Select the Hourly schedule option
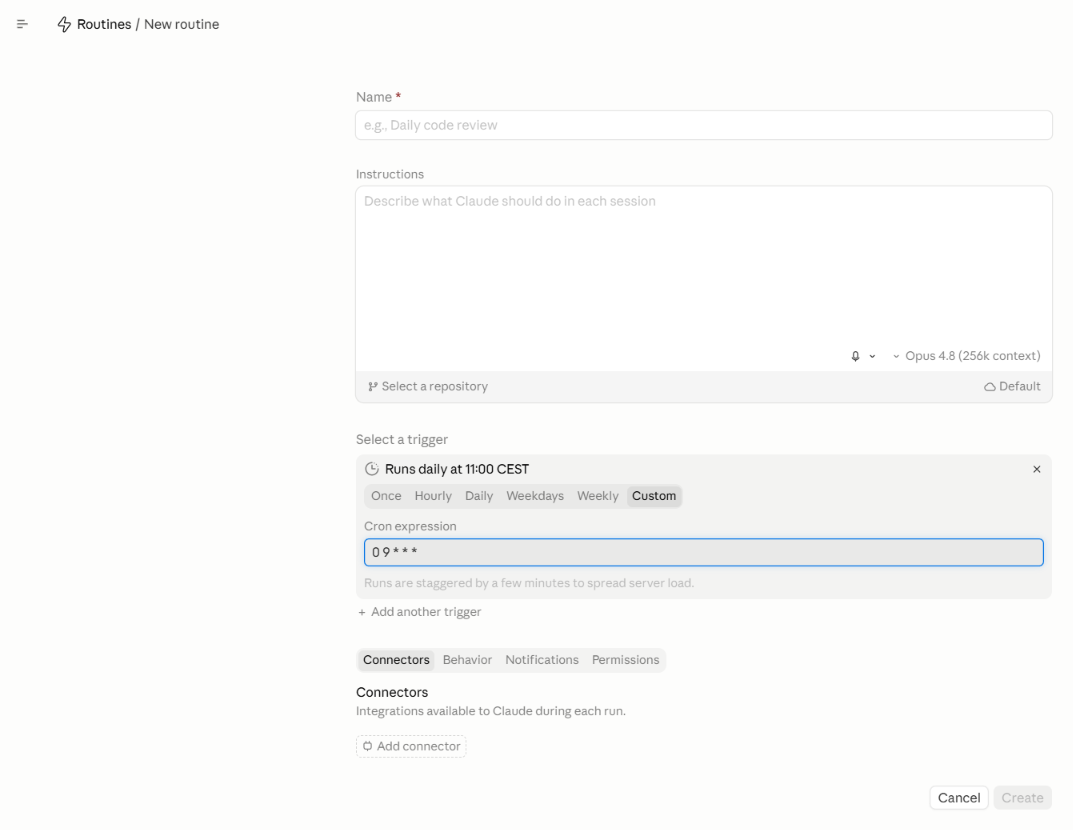The width and height of the screenshot is (1073, 830). pyautogui.click(x=433, y=495)
